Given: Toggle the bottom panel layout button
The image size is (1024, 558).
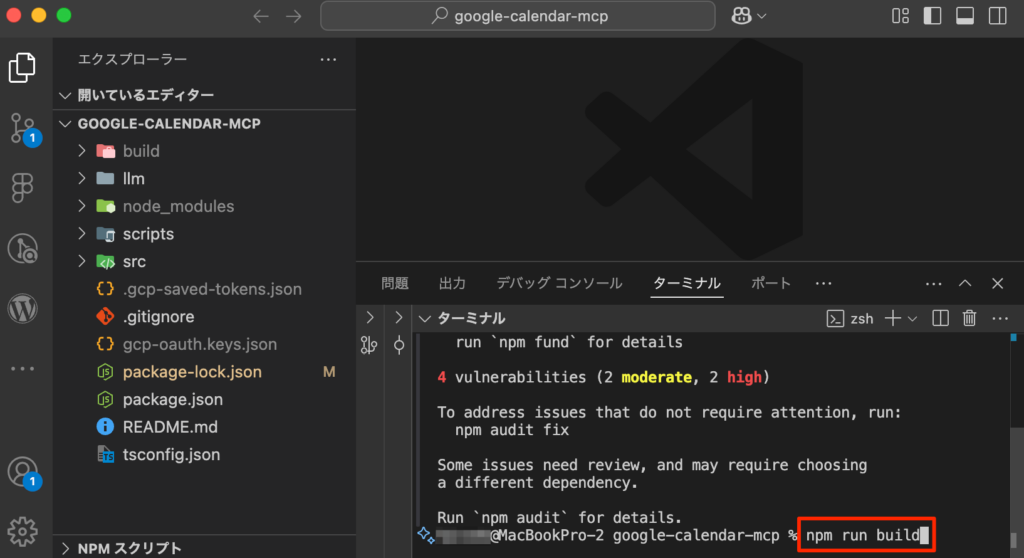Looking at the screenshot, I should point(965,16).
